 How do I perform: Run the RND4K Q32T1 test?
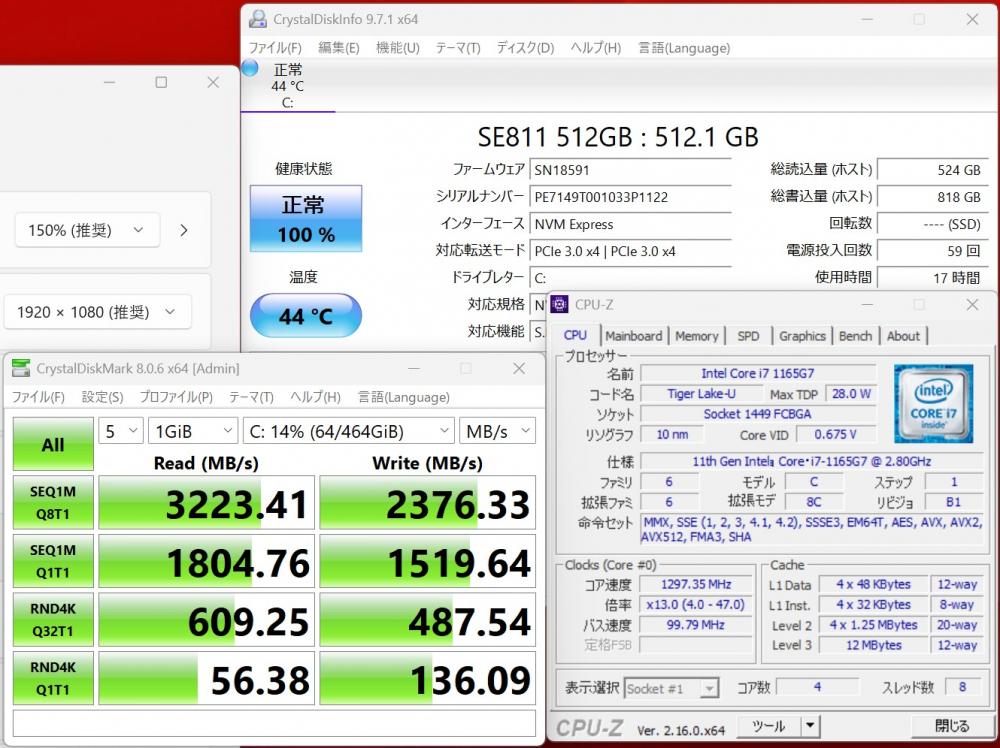pyautogui.click(x=53, y=622)
